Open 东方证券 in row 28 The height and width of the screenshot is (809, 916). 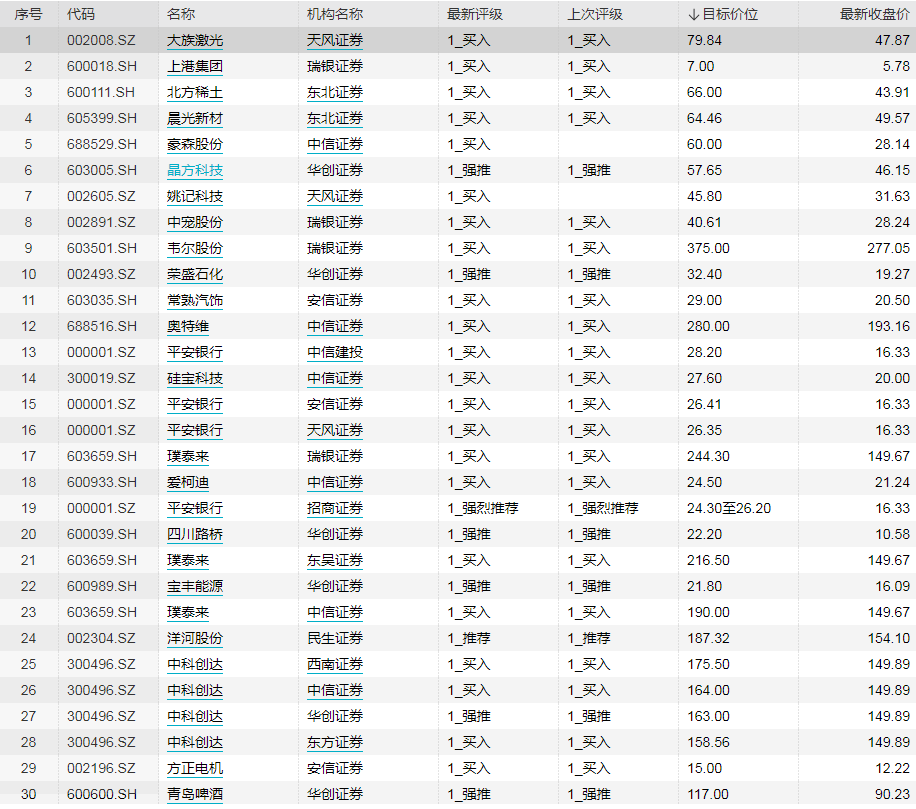pos(335,742)
